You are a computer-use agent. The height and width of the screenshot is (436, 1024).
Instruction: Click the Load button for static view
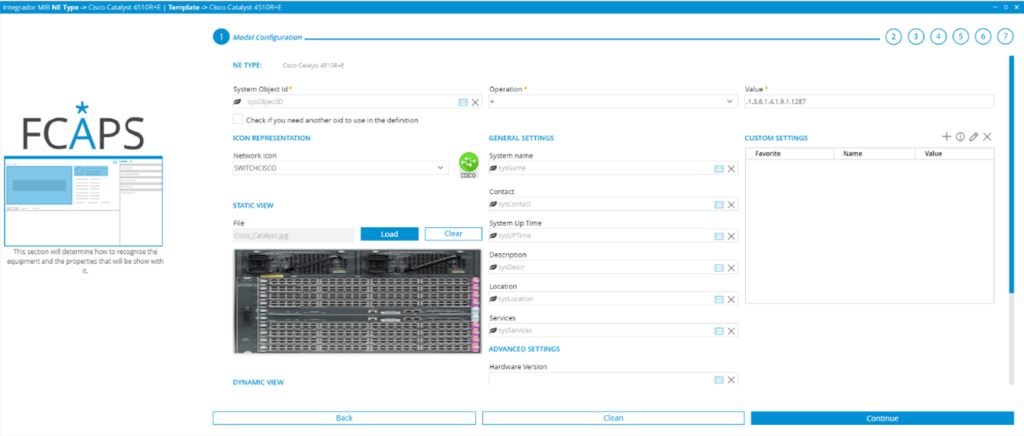click(389, 234)
